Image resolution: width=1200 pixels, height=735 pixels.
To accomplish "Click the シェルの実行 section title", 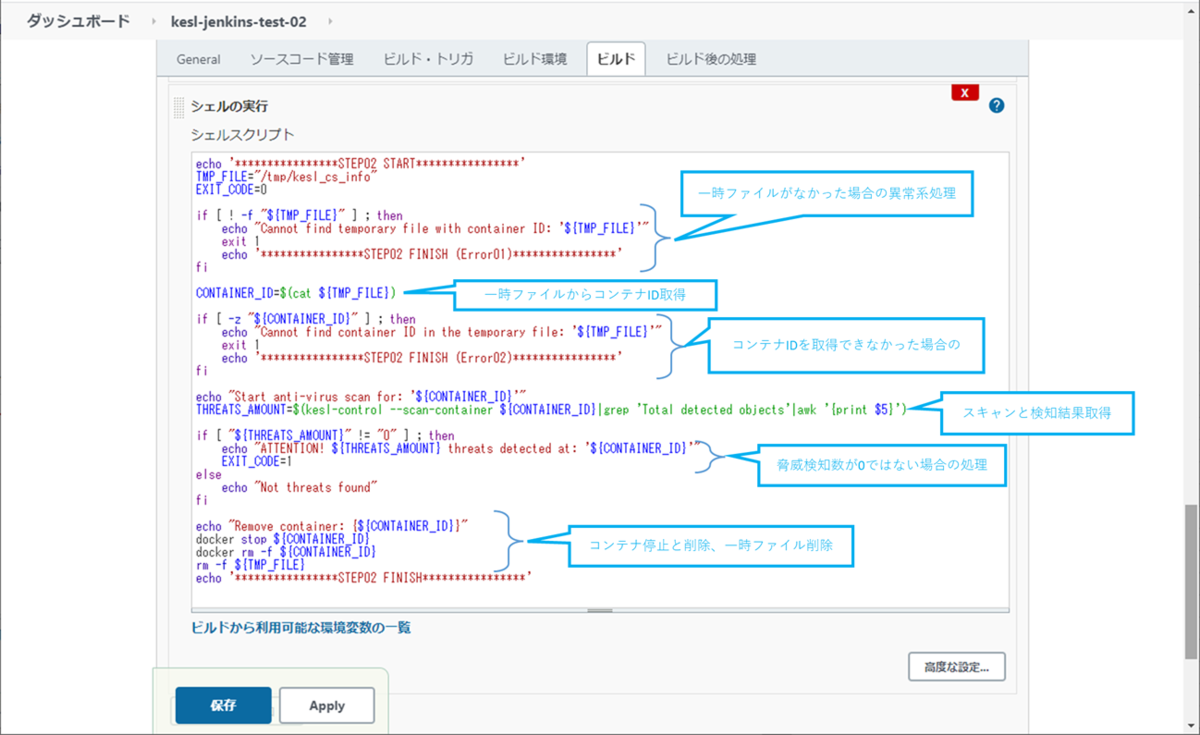I will click(x=229, y=106).
